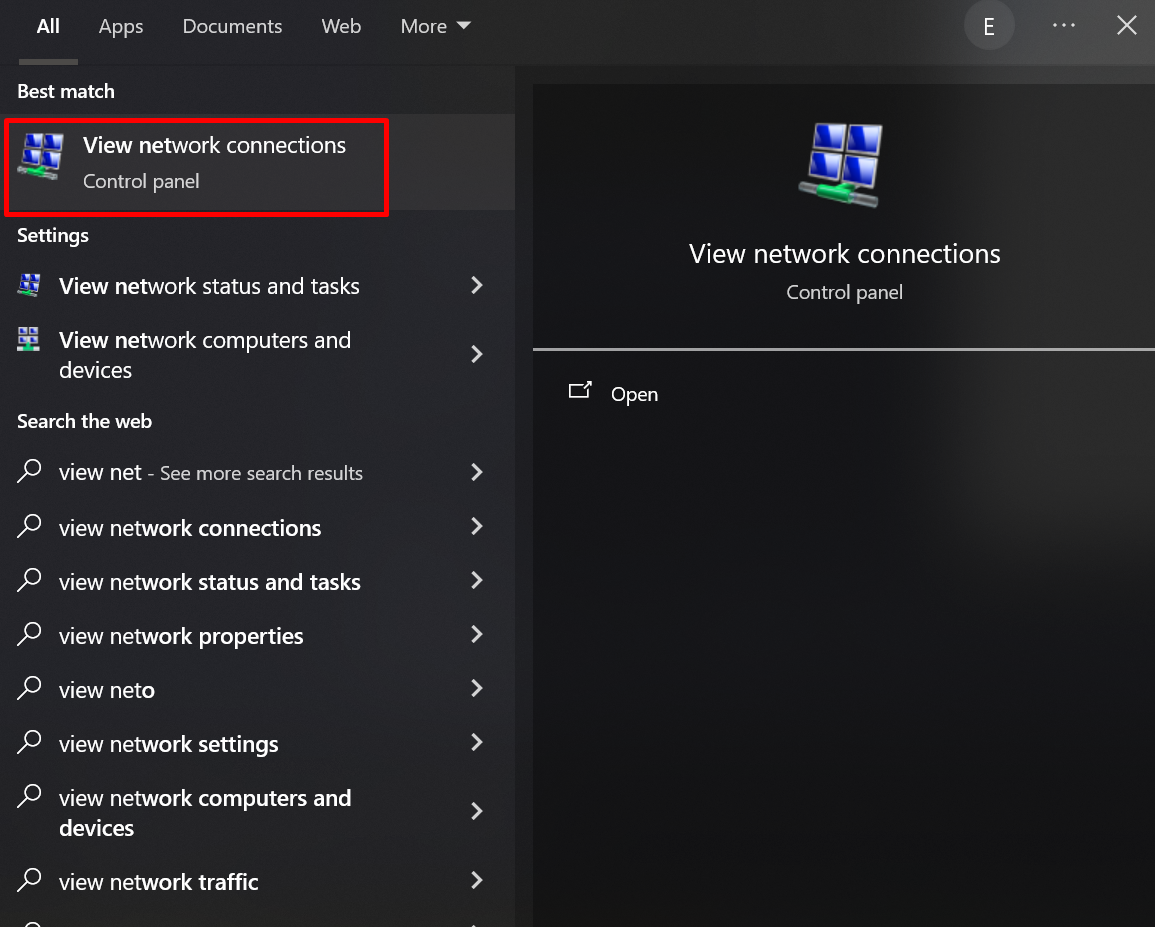This screenshot has width=1155, height=927.
Task: Expand chevron beside 'view neto'
Action: (x=477, y=688)
